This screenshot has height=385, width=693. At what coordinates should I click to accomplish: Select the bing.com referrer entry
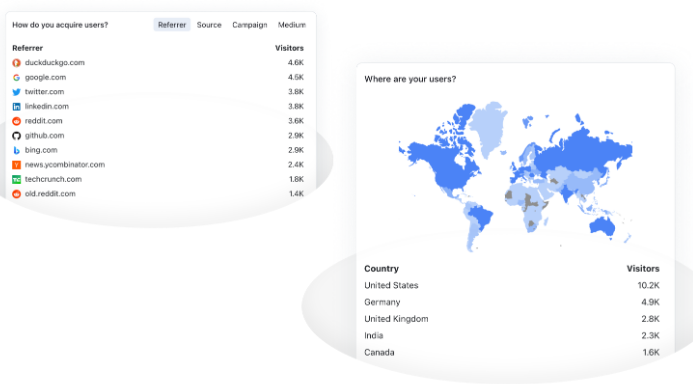click(x=41, y=150)
